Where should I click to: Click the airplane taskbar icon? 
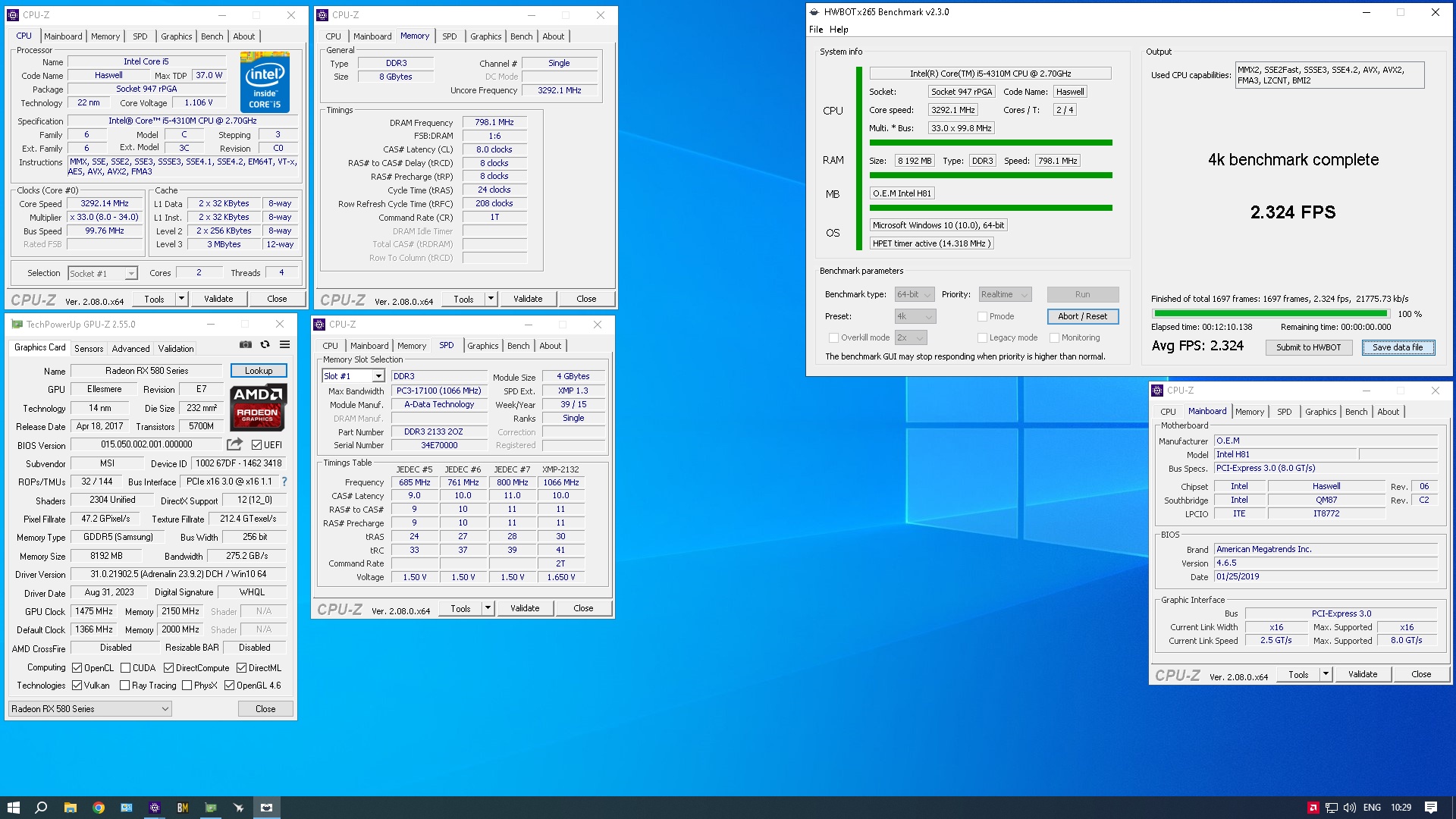point(238,808)
